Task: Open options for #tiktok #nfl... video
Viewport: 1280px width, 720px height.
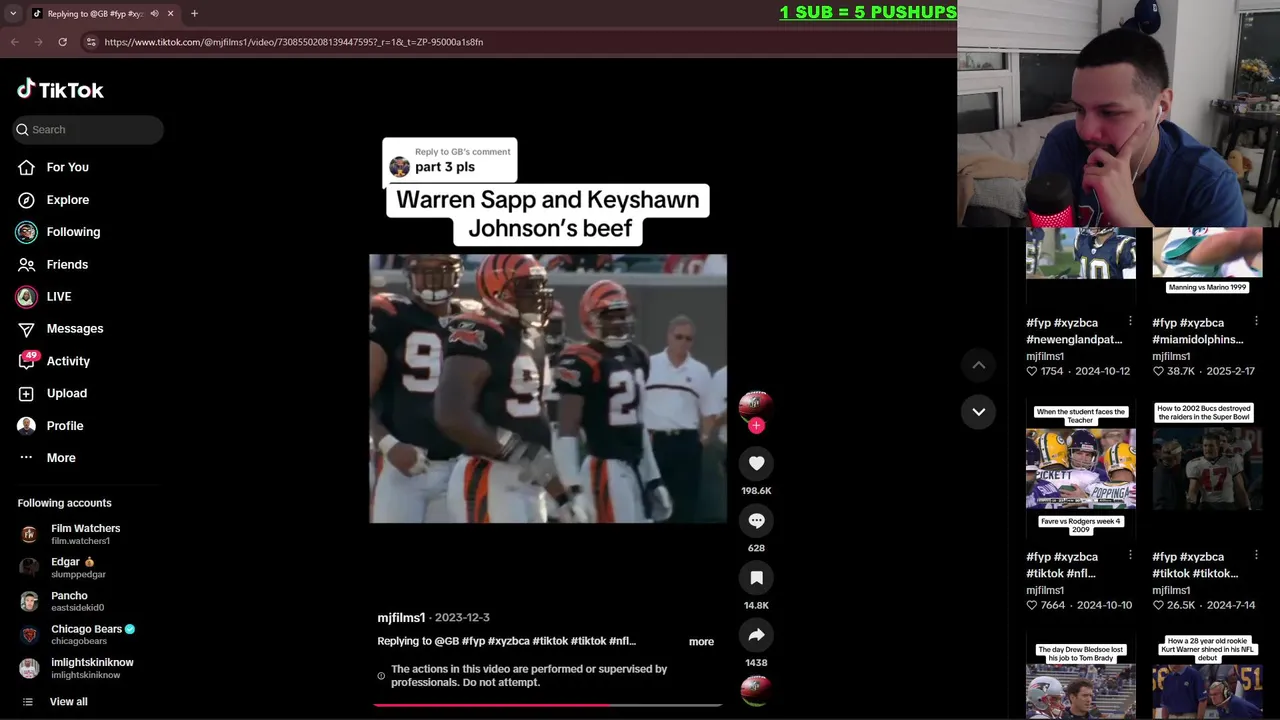Action: coord(1130,555)
